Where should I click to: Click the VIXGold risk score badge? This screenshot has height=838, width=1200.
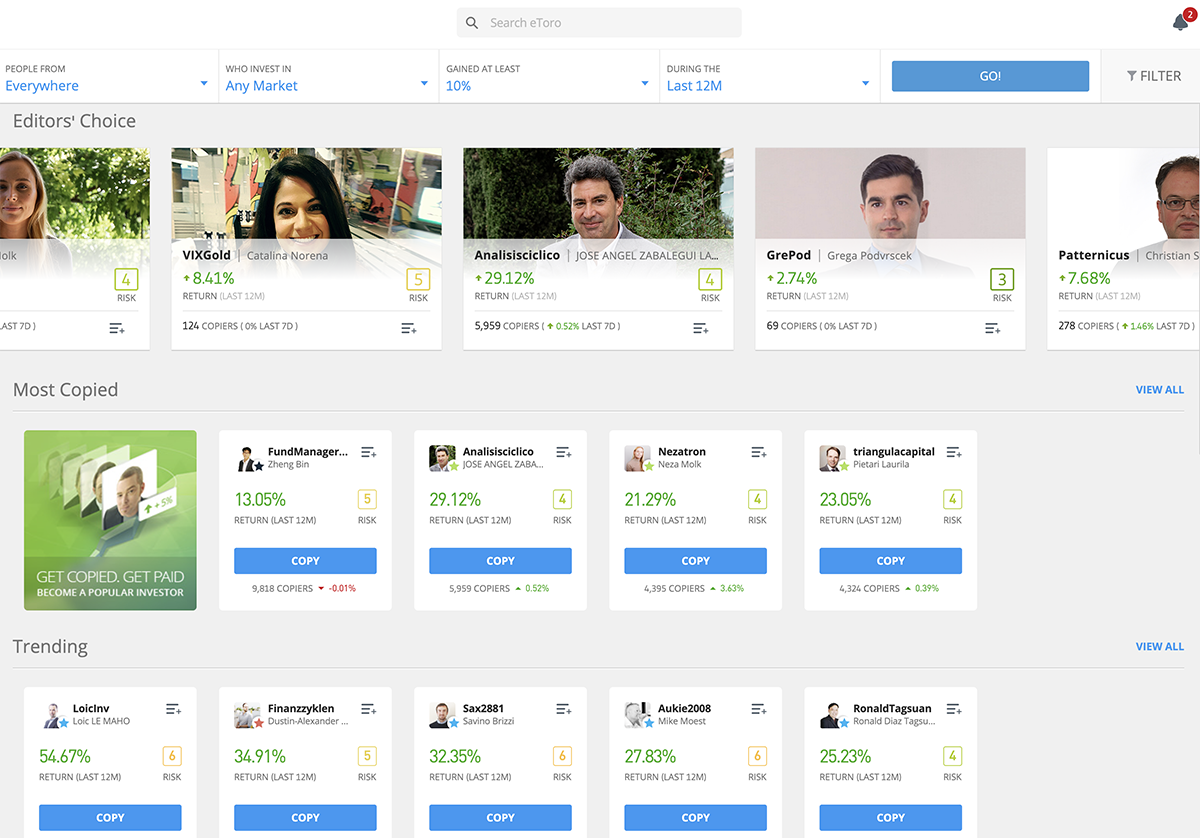click(x=418, y=279)
